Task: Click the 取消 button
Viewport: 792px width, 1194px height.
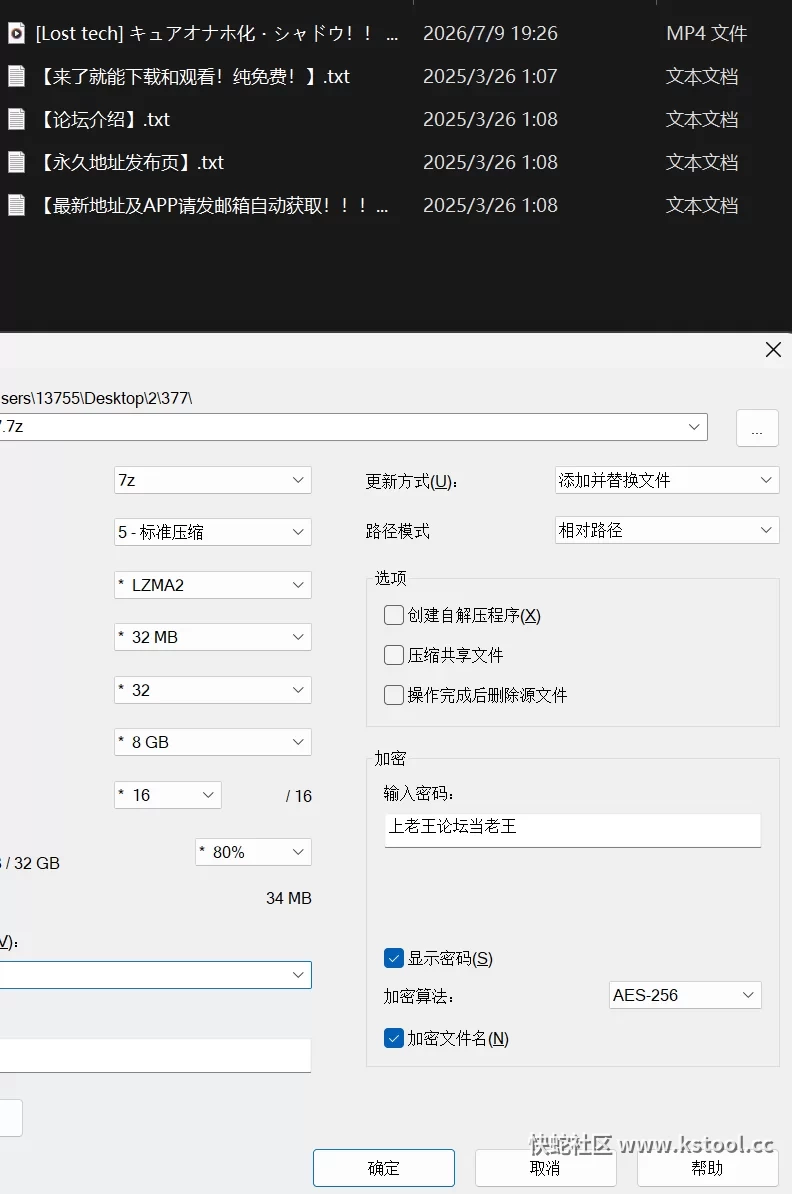Action: click(546, 1168)
